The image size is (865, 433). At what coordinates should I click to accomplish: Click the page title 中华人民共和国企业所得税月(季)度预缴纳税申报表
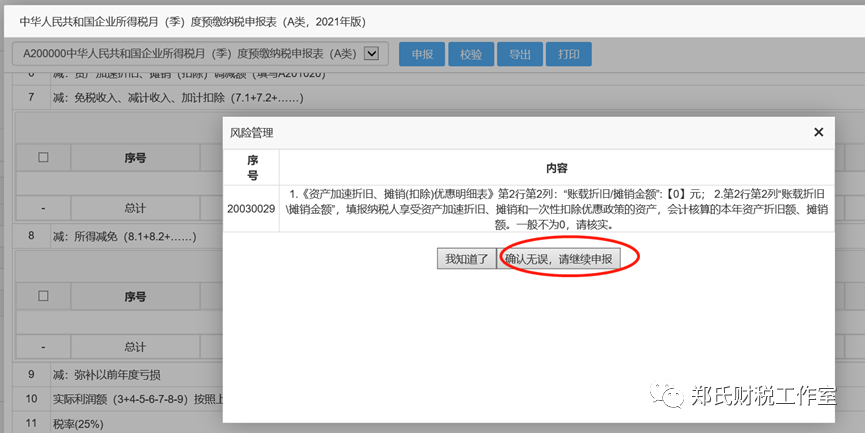tap(193, 22)
